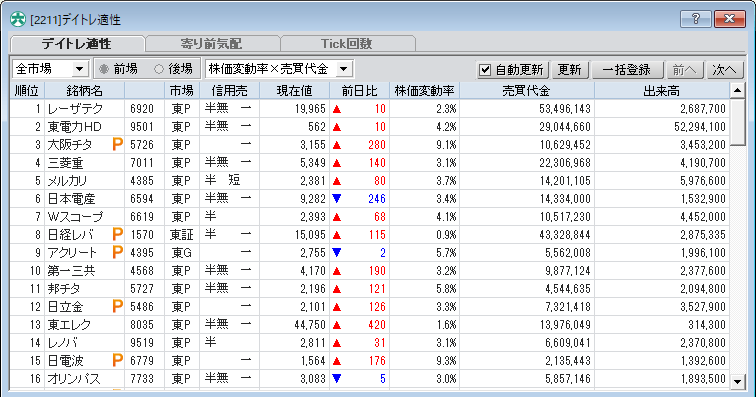Click the blue down arrow in アクリート row
The height and width of the screenshot is (397, 756).
(337, 252)
